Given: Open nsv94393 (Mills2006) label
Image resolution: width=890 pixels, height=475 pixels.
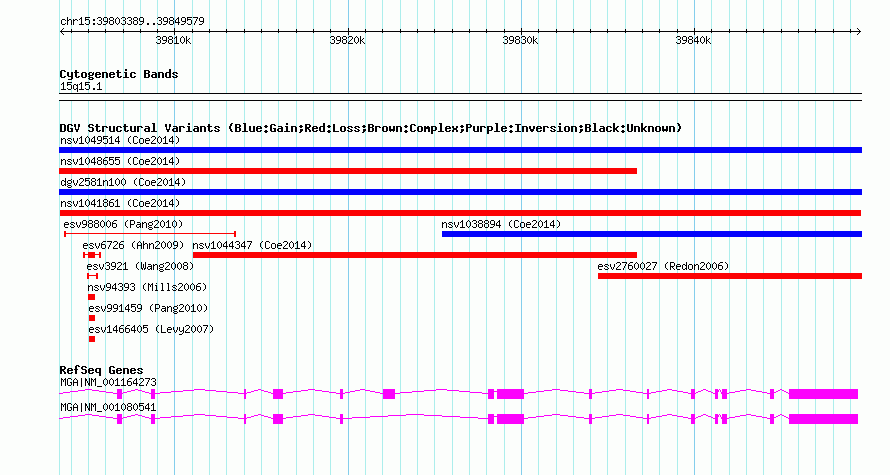Looking at the screenshot, I should click(x=147, y=287).
